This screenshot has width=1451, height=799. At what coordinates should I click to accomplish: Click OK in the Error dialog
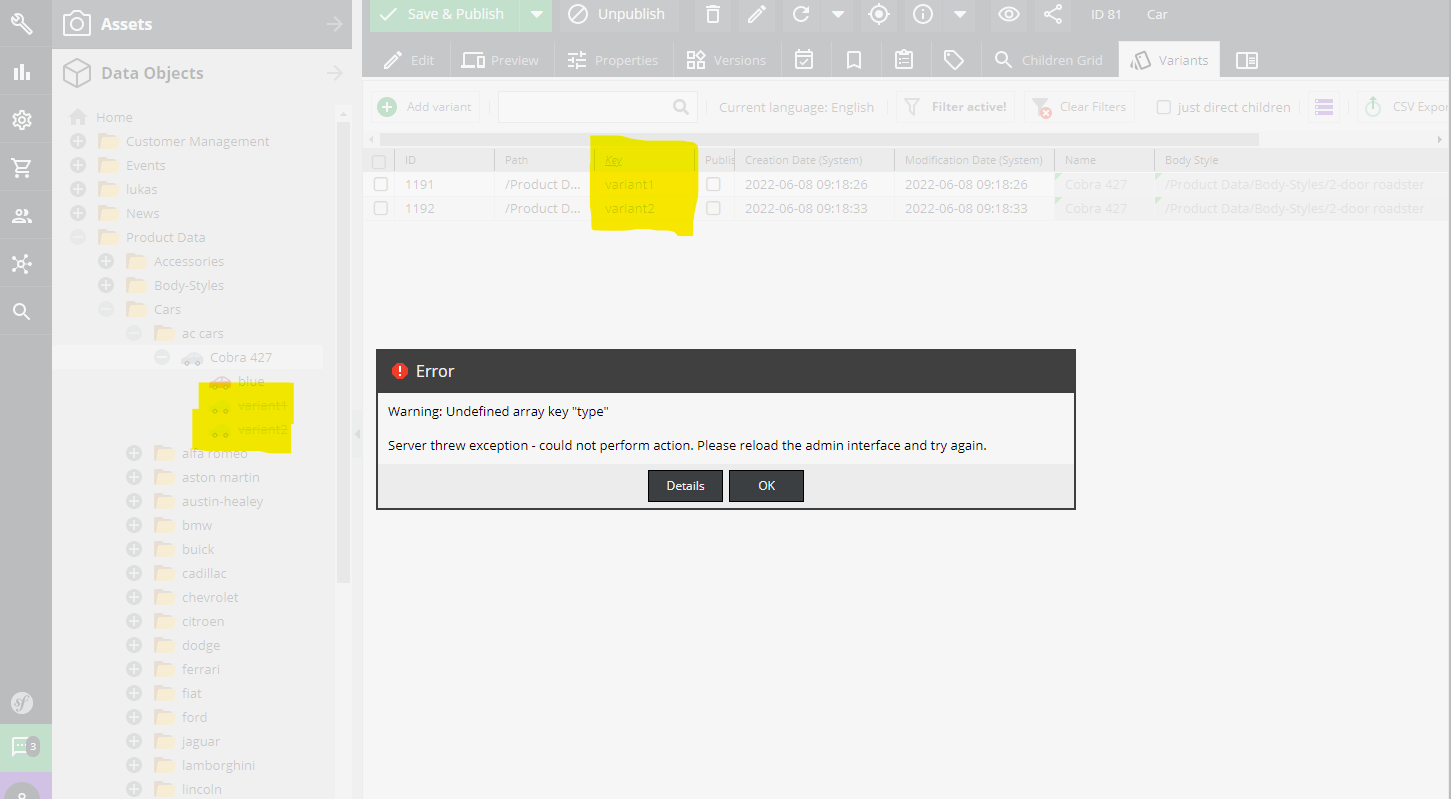tap(766, 486)
